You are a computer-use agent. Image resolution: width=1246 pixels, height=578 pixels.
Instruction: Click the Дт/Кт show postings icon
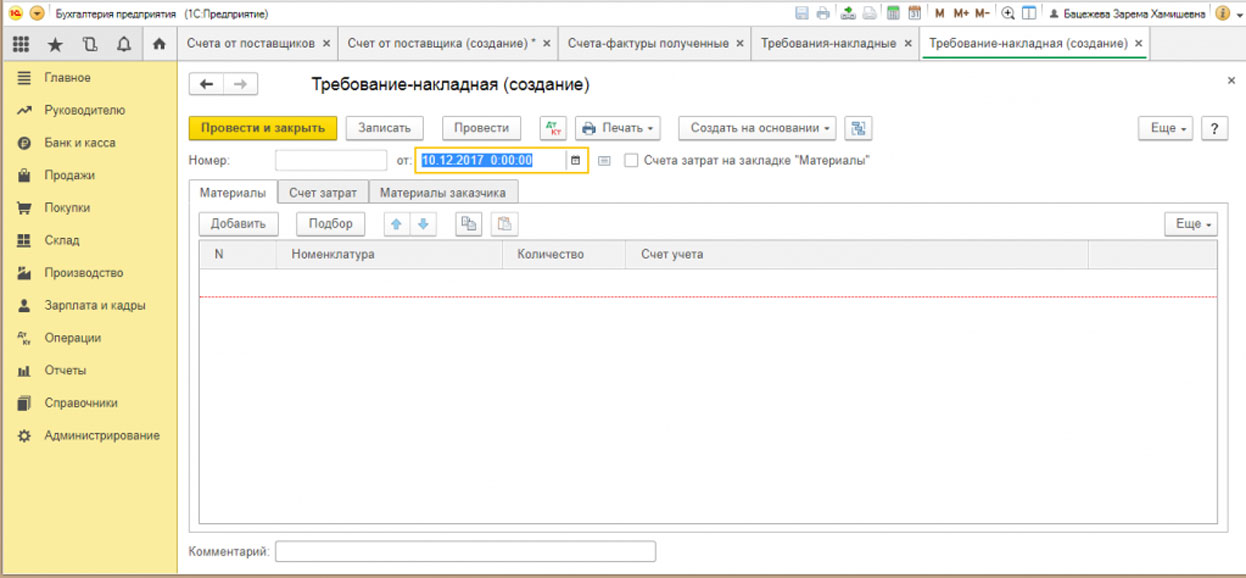[553, 128]
